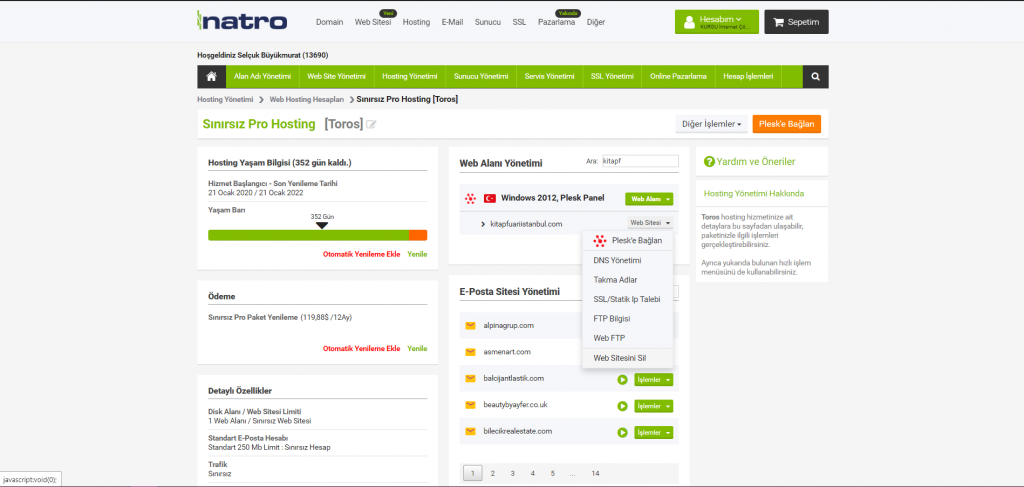Open Web Site Yönetimi tab
The height and width of the screenshot is (487, 1024).
point(336,76)
